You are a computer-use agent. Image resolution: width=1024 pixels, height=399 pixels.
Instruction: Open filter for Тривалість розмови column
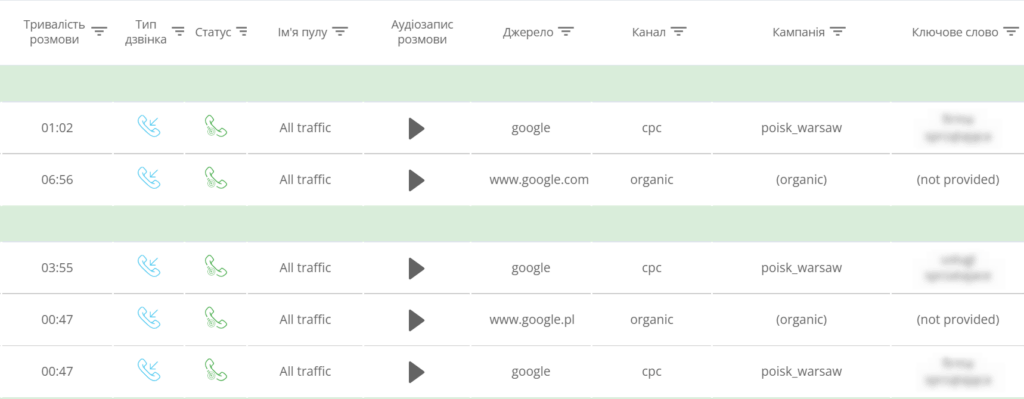click(99, 32)
